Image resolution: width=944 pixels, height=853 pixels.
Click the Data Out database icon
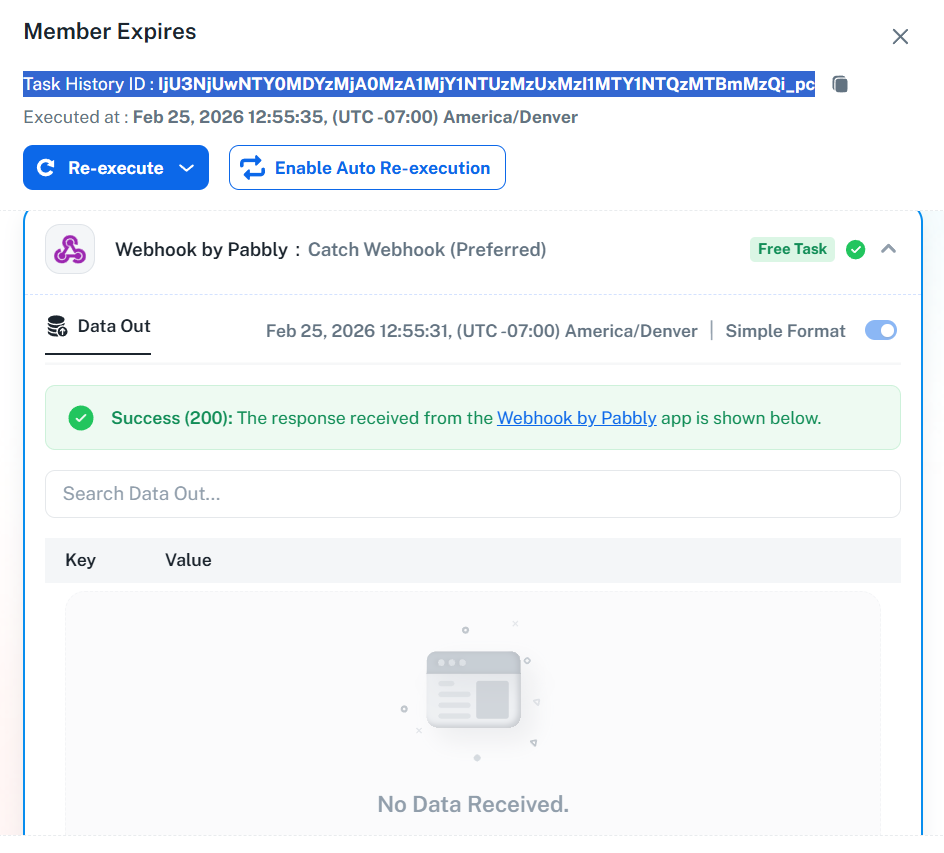(x=57, y=326)
